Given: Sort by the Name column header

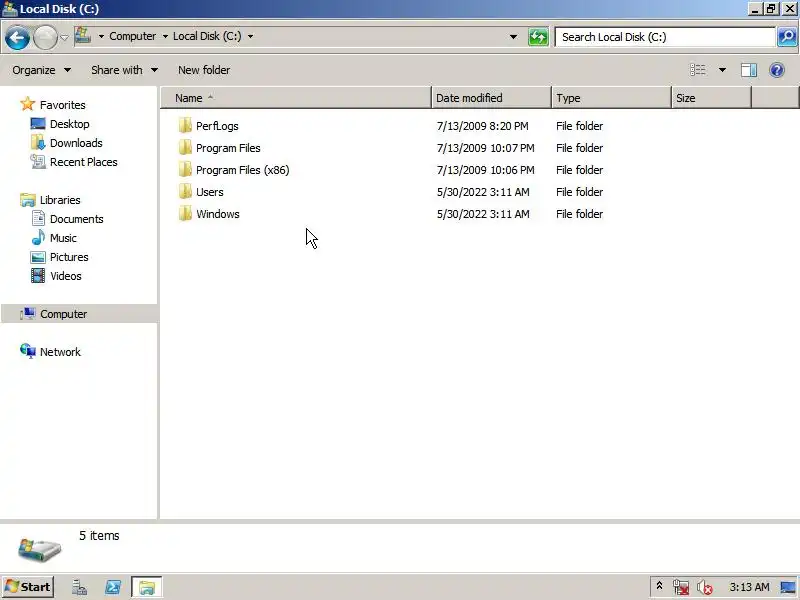Looking at the screenshot, I should click(x=296, y=98).
